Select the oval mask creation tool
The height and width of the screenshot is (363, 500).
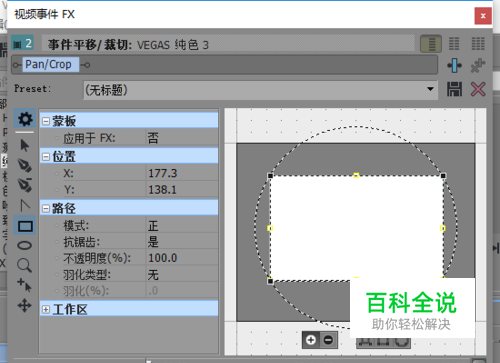25,246
